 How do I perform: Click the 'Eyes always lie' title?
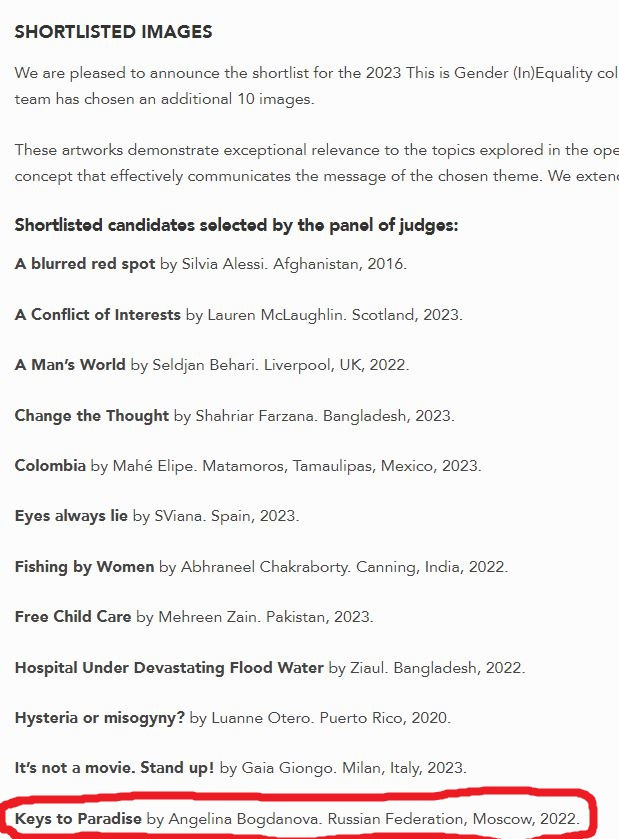pos(71,516)
